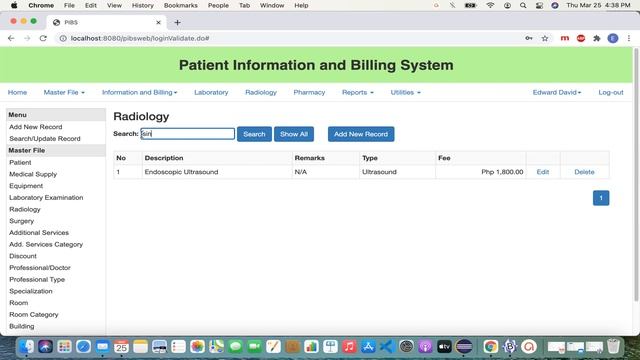Edit the Endoscopic Ultrasound record

[x=542, y=172]
